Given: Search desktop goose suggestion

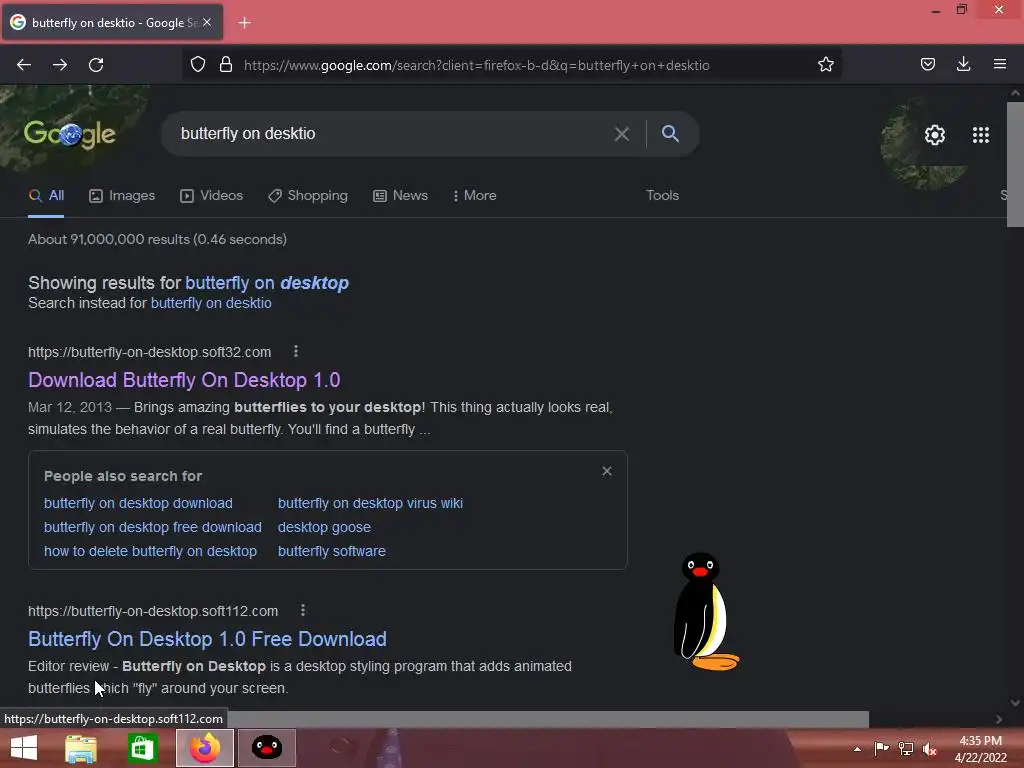Looking at the screenshot, I should (x=324, y=527).
